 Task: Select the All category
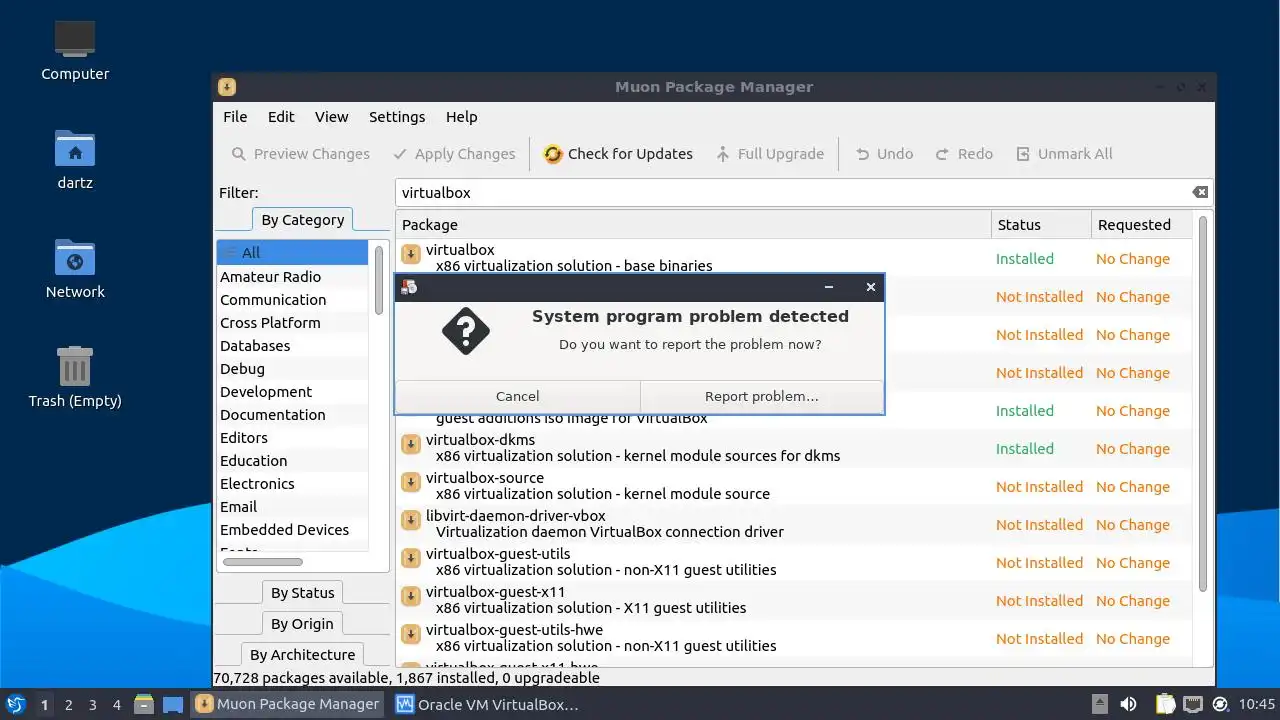click(x=292, y=253)
